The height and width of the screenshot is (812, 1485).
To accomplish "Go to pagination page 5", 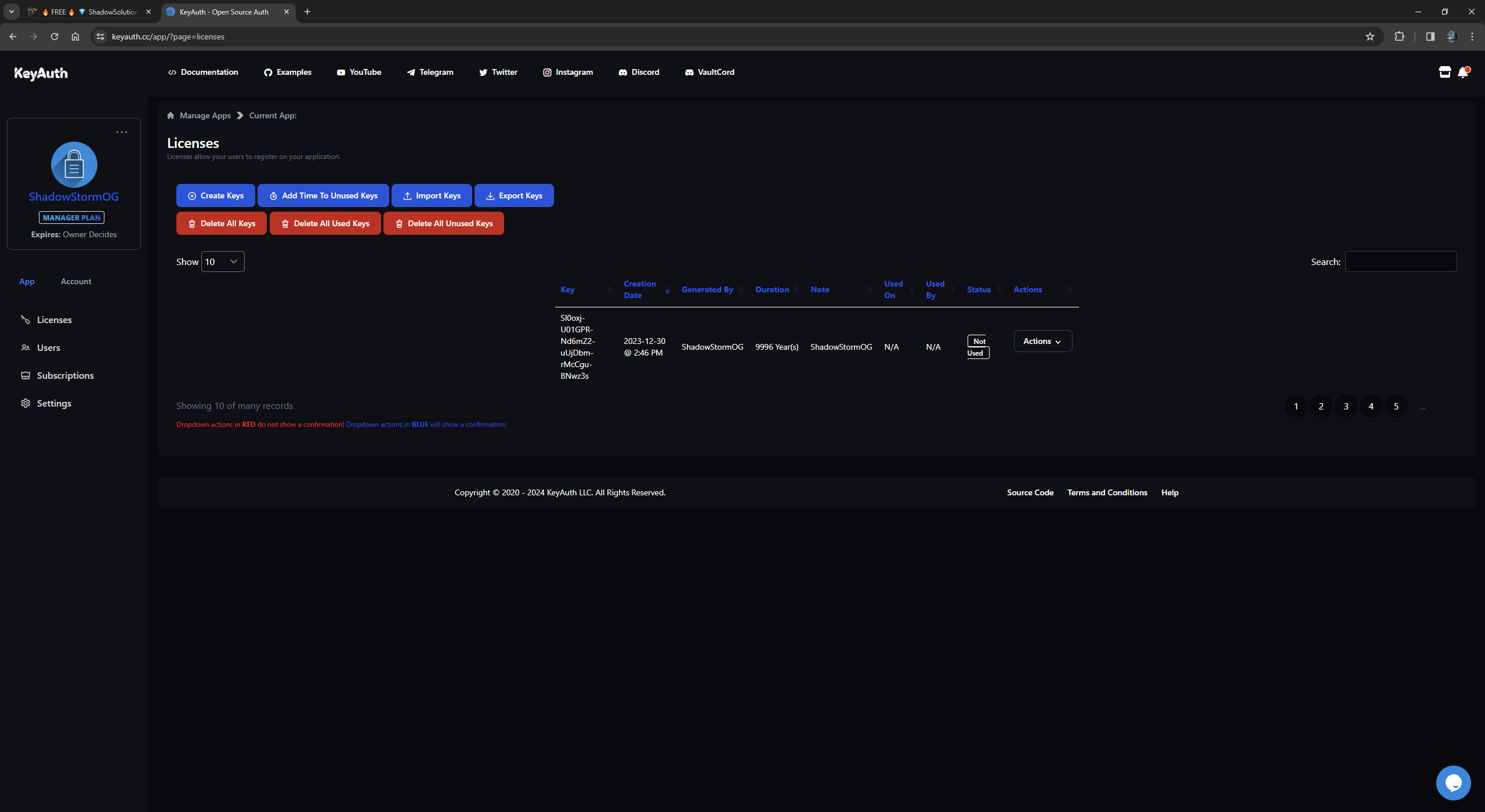I will click(1396, 406).
